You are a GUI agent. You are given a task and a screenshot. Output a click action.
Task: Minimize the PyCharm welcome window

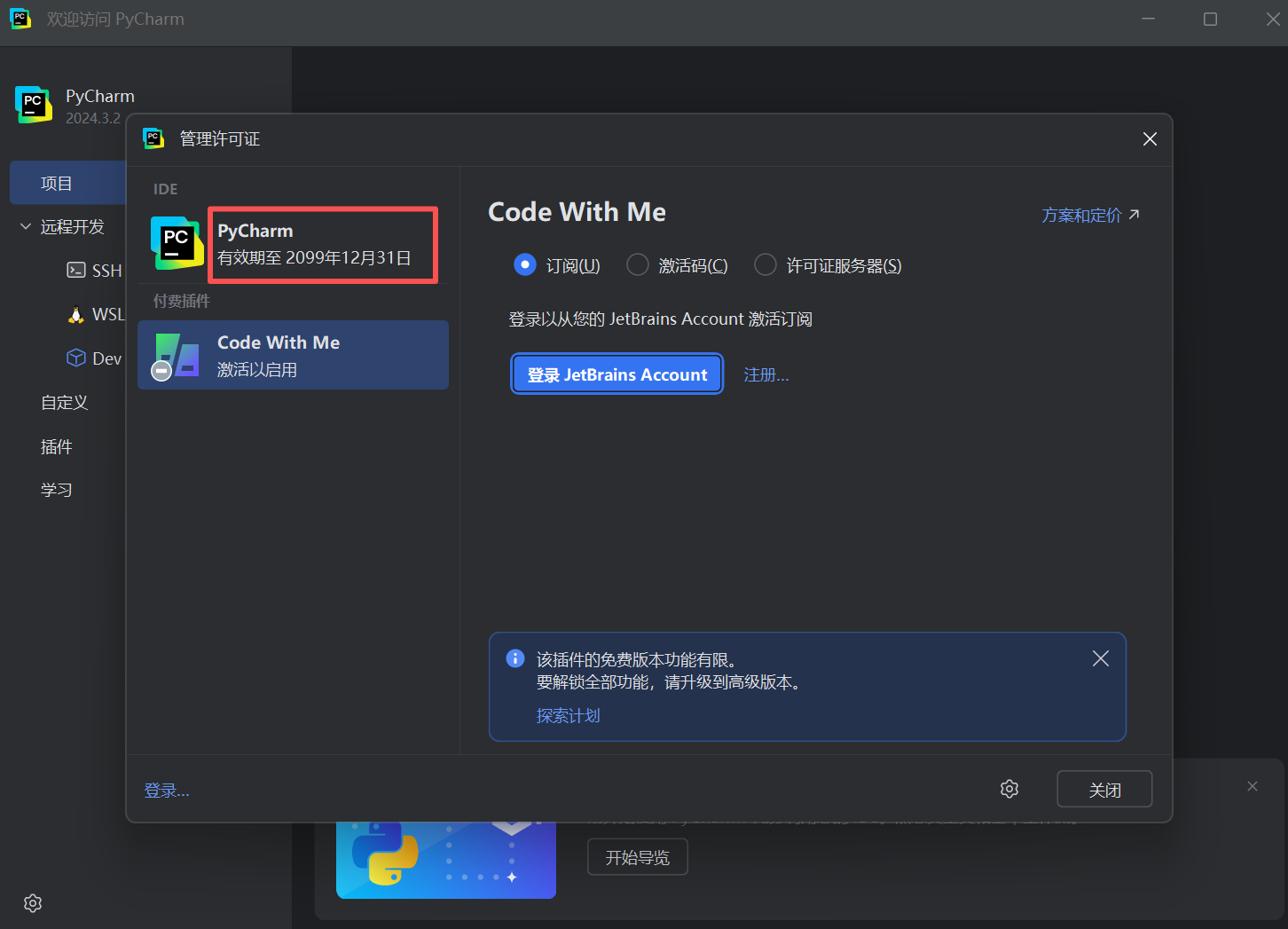(1148, 19)
